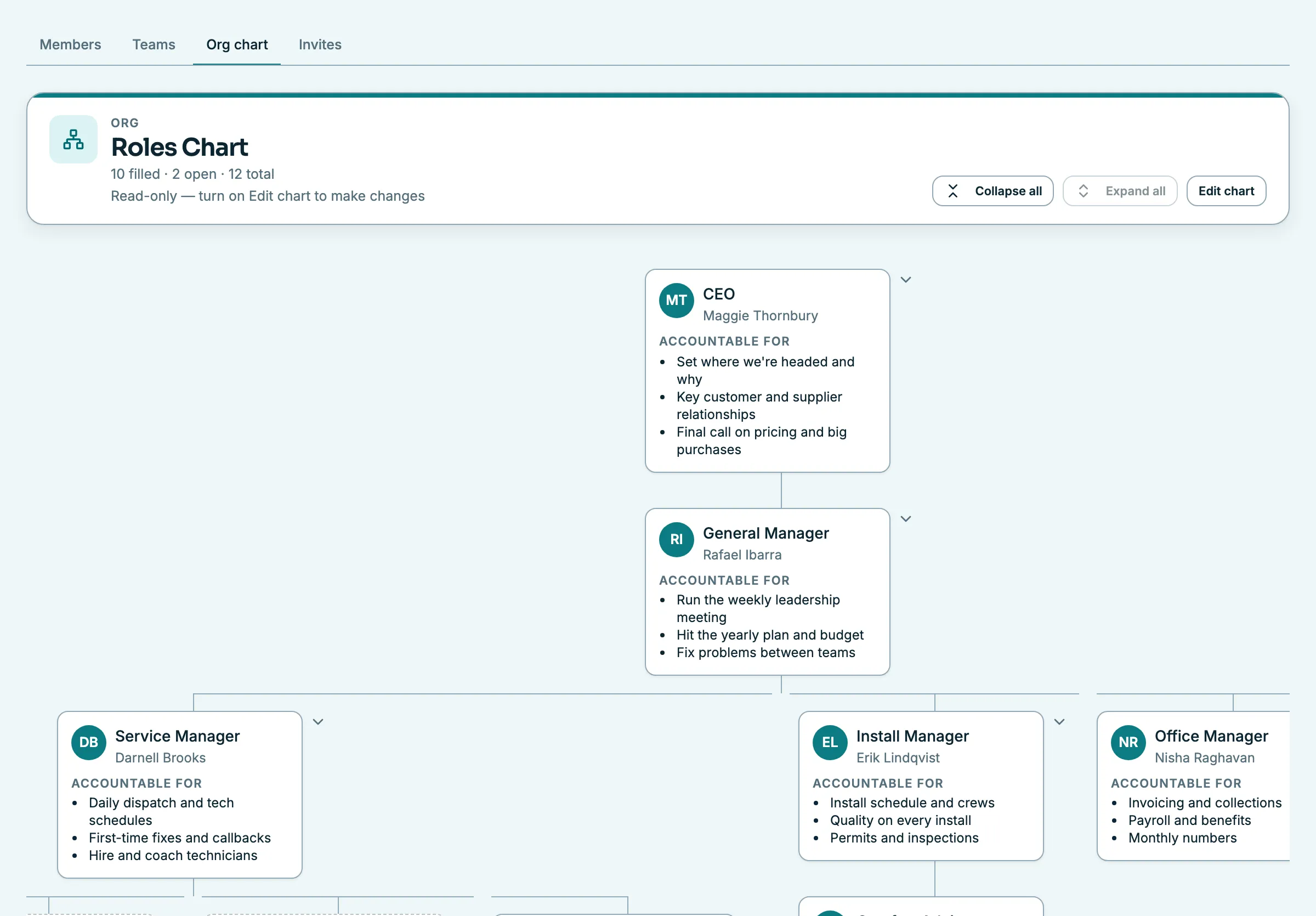Click the EL avatar on Install Manager card
Viewport: 1316px width, 916px height.
tap(830, 742)
